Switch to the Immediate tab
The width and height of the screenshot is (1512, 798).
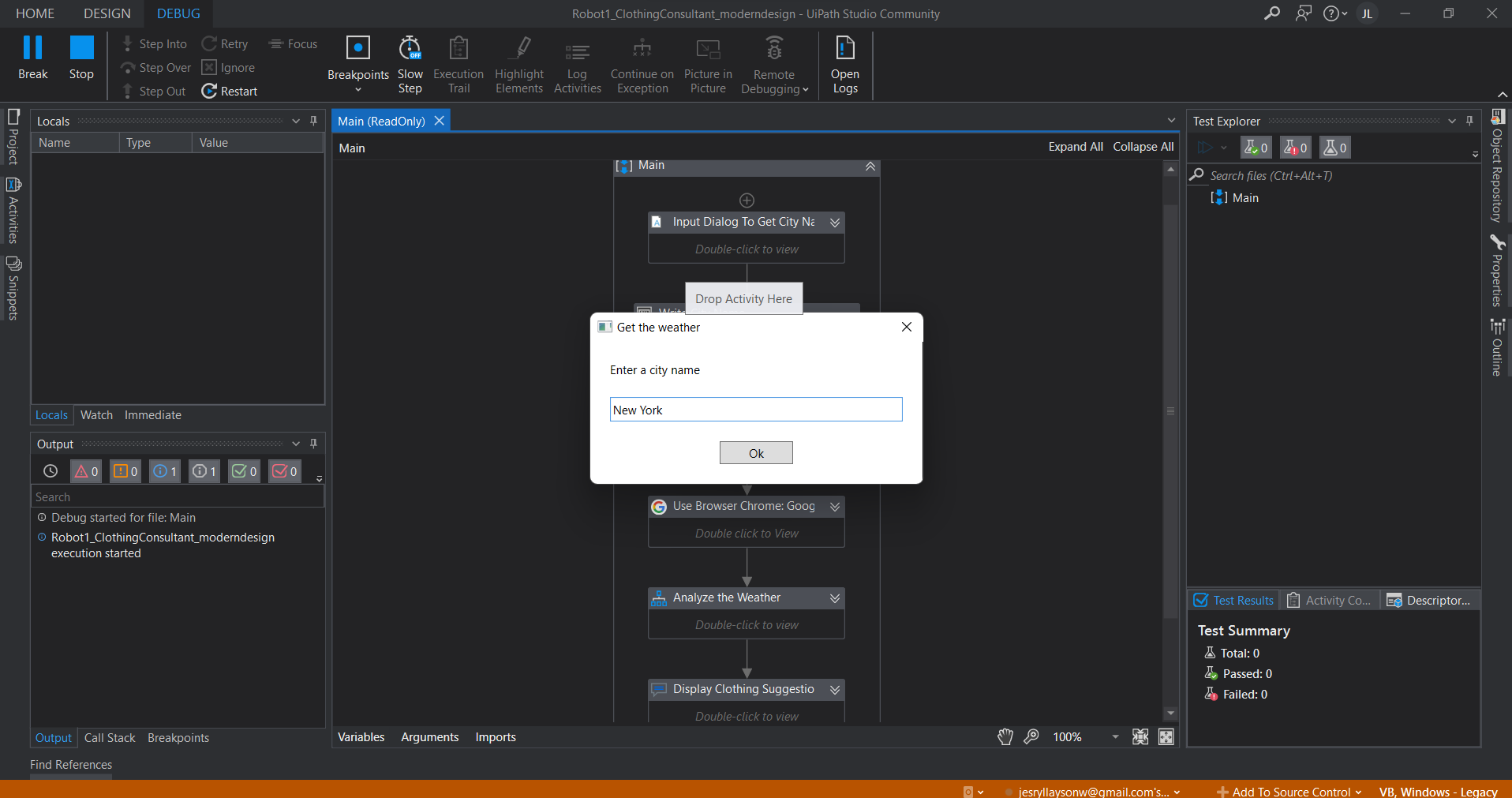tap(153, 415)
